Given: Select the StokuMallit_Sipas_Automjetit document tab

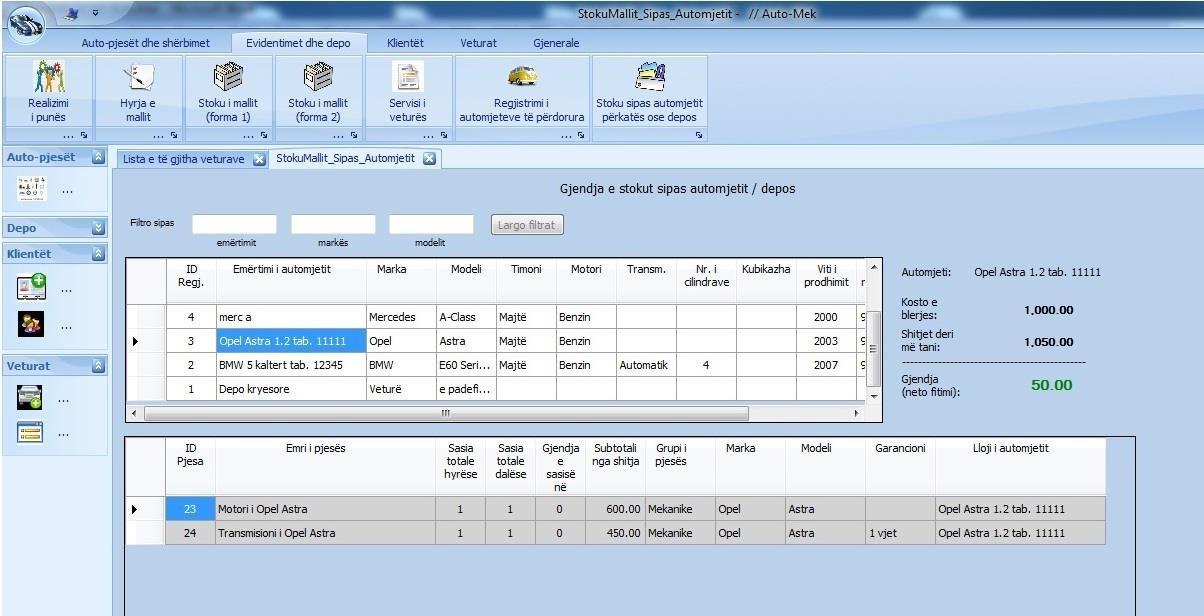Looking at the screenshot, I should pos(345,158).
